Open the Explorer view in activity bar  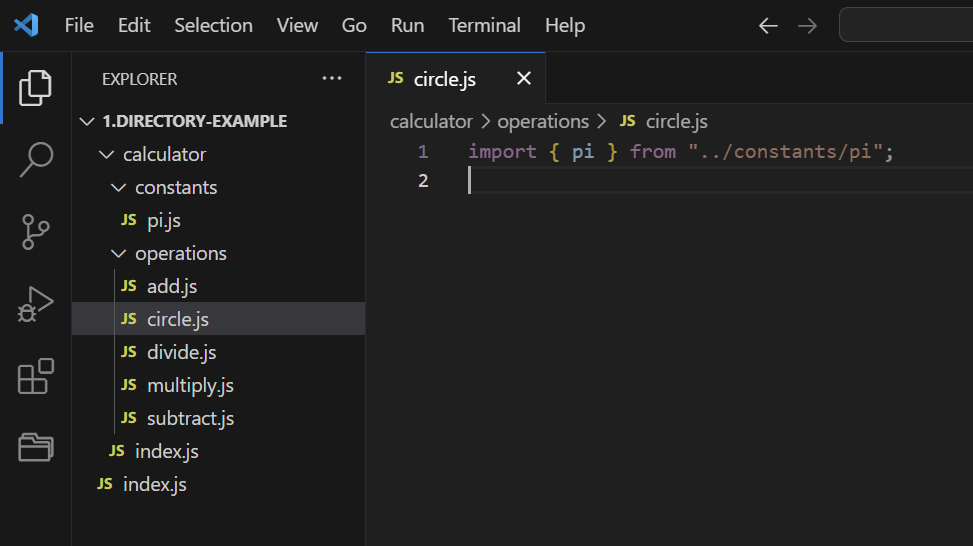tap(35, 87)
